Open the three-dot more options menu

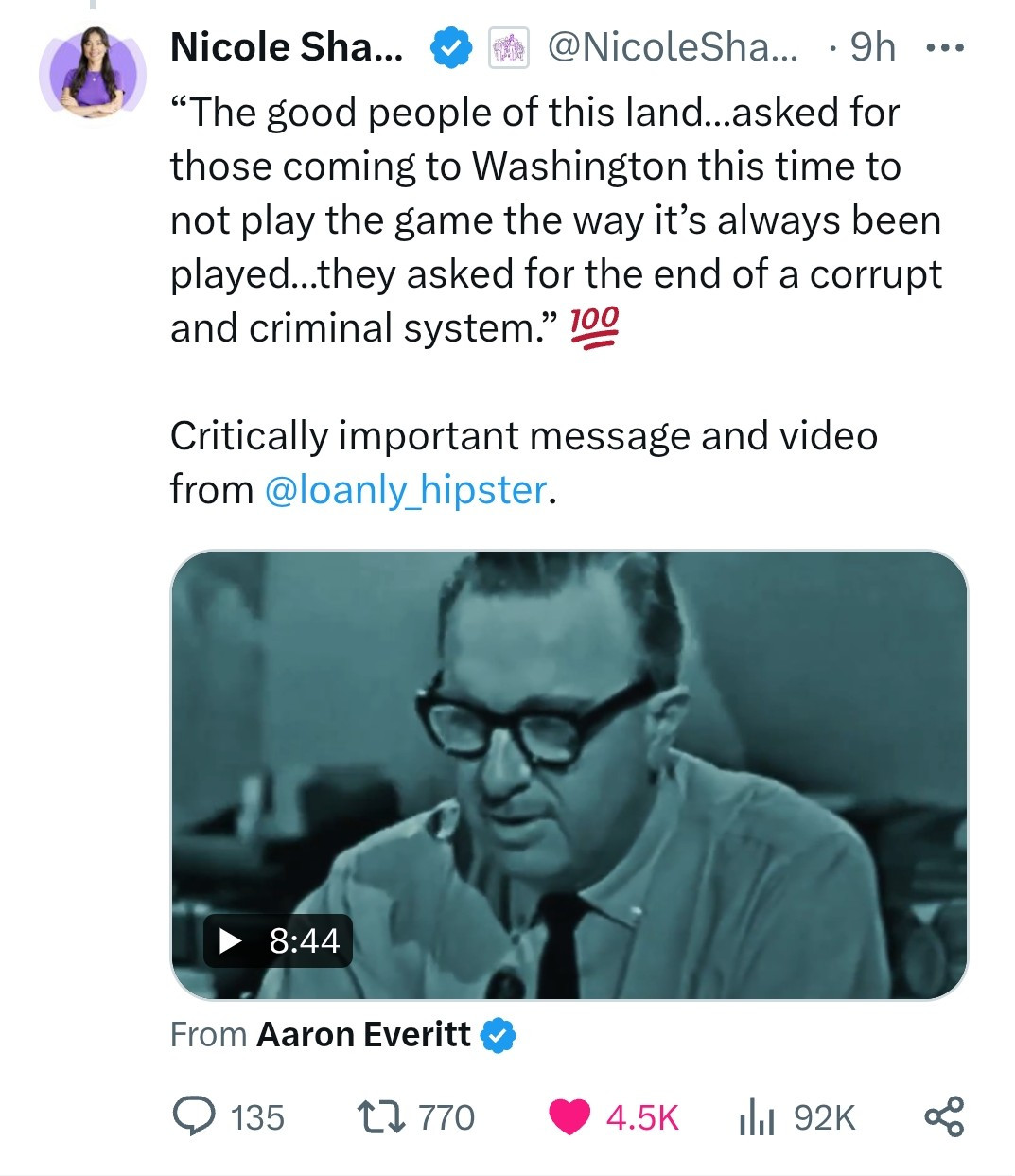coord(945,47)
